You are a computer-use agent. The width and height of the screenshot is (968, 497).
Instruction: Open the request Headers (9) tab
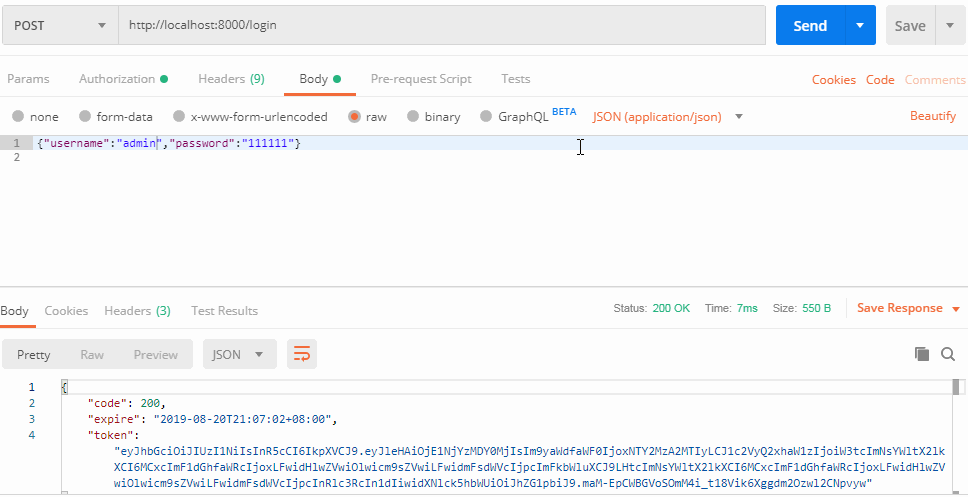click(x=232, y=79)
